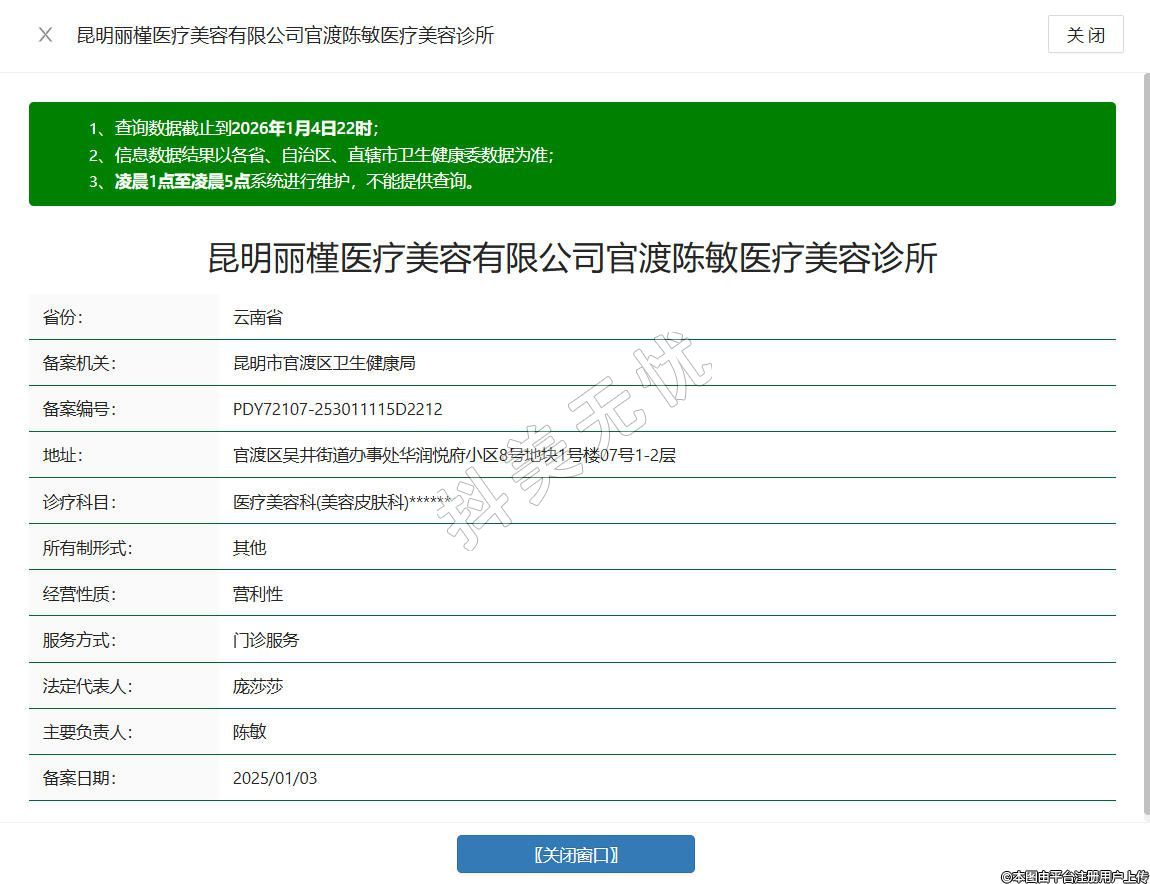Viewport: 1150px width, 884px height.
Task: Click 昆明市官渡区卫生健康局 filing authority value
Action: coord(324,363)
